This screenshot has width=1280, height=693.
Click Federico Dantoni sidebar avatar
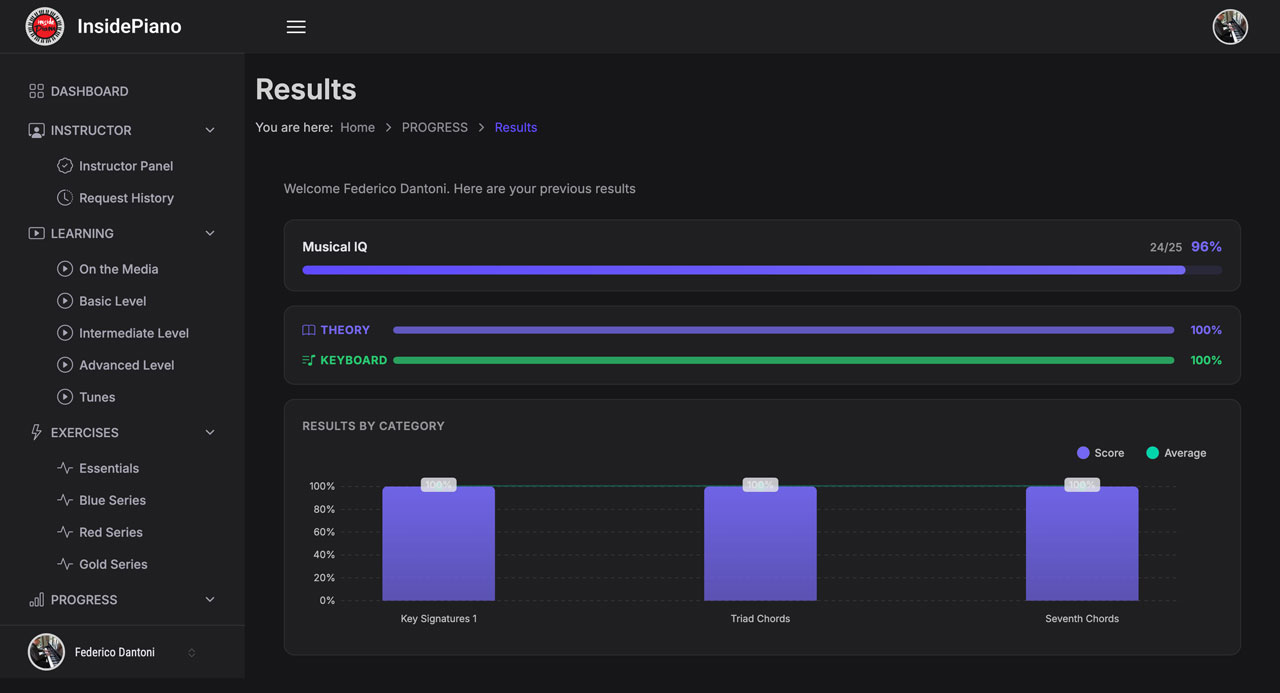point(46,652)
